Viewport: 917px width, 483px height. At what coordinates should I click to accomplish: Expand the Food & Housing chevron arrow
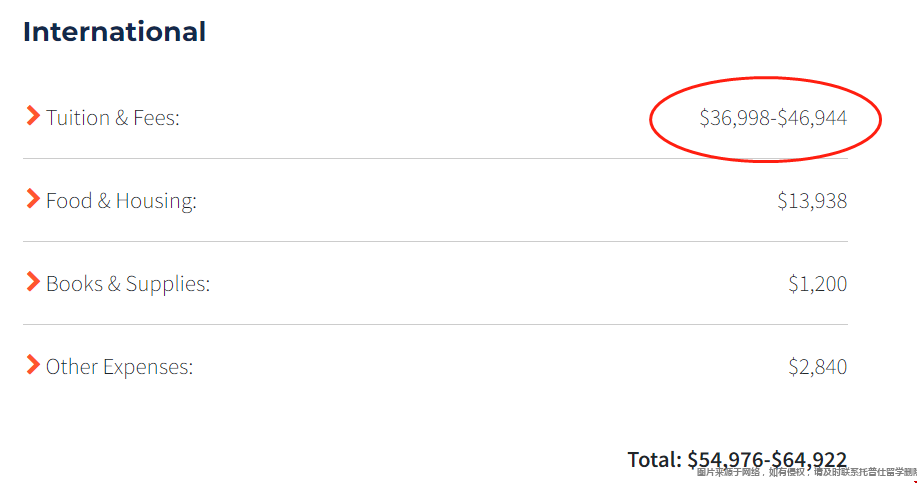point(33,199)
